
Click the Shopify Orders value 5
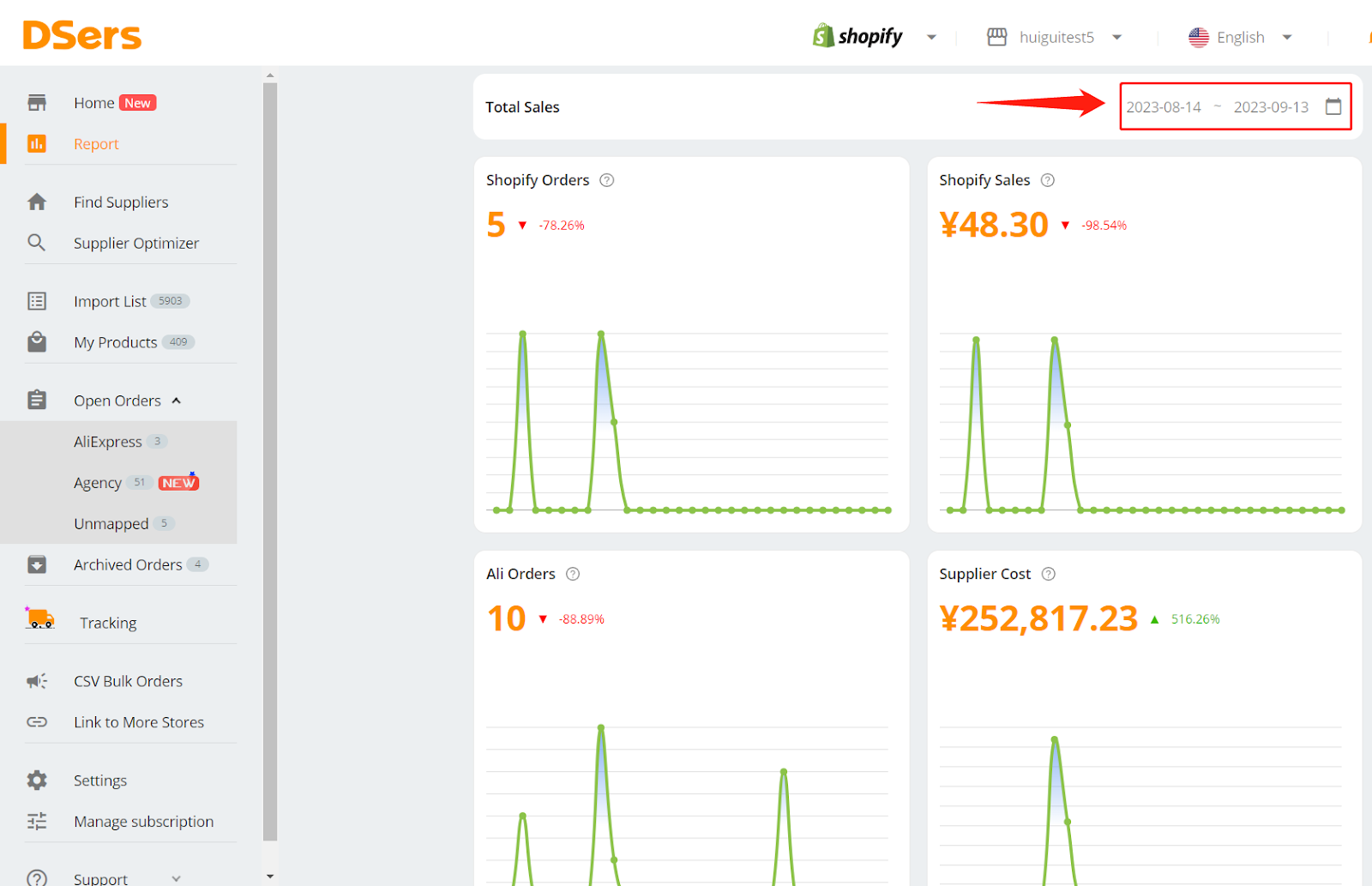[496, 225]
